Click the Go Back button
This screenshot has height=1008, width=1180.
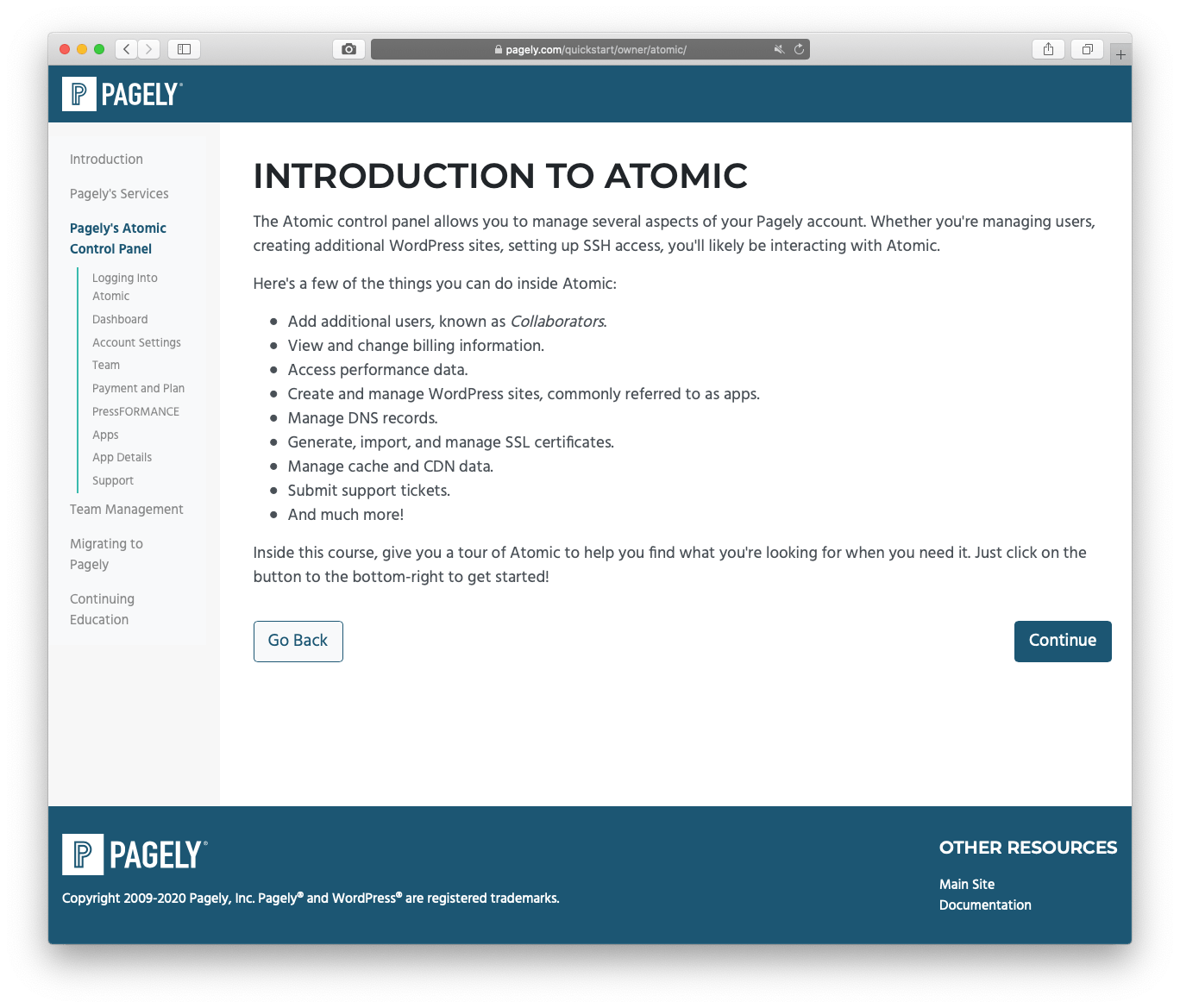(298, 642)
